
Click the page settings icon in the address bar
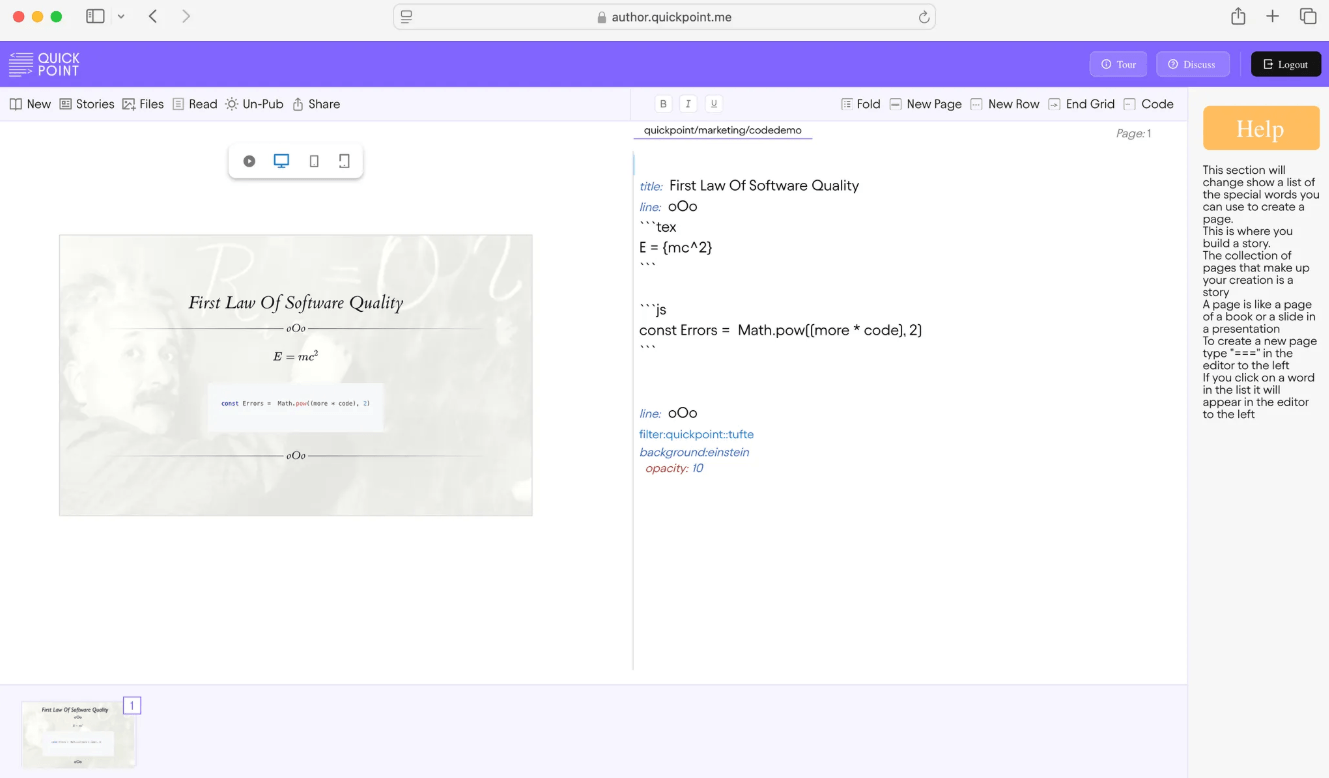[x=406, y=17]
